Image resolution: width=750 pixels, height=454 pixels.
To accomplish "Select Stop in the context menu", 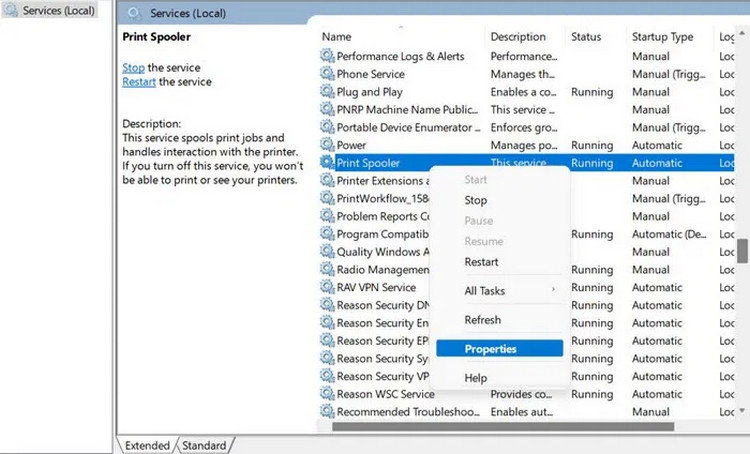I will click(476, 200).
